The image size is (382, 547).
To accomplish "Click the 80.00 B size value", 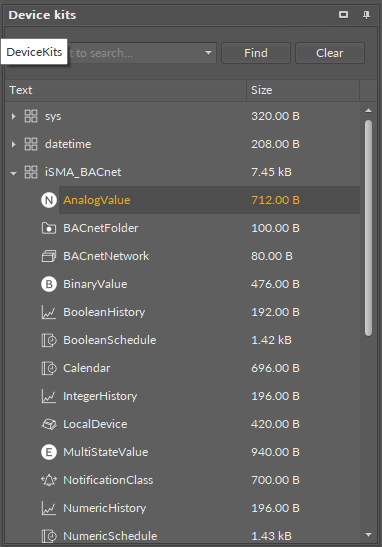I will pyautogui.click(x=272, y=256).
